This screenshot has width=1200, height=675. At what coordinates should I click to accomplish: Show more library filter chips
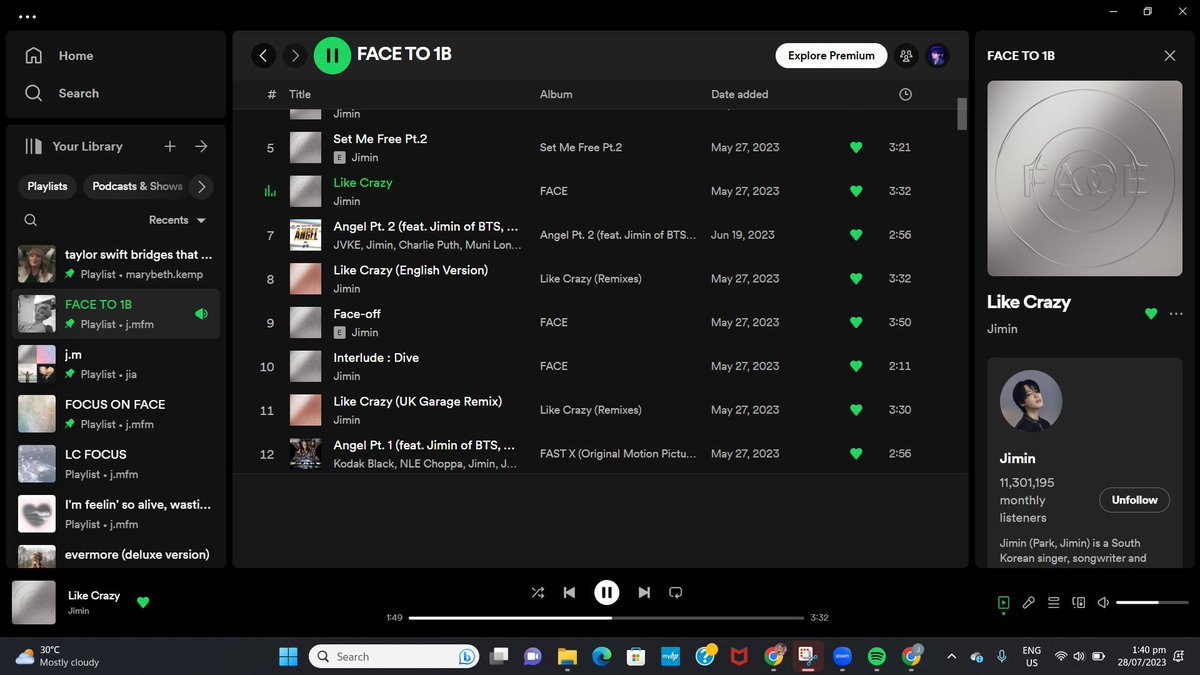[x=202, y=186]
